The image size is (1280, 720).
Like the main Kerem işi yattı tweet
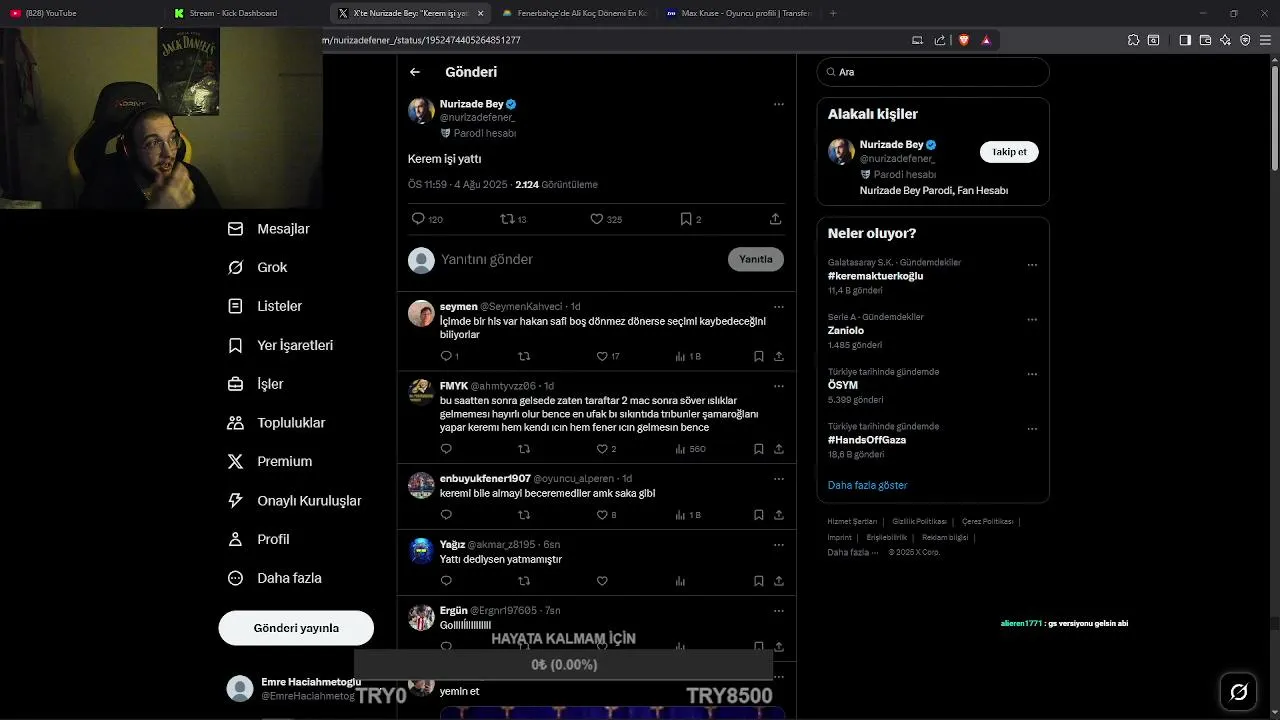point(597,219)
